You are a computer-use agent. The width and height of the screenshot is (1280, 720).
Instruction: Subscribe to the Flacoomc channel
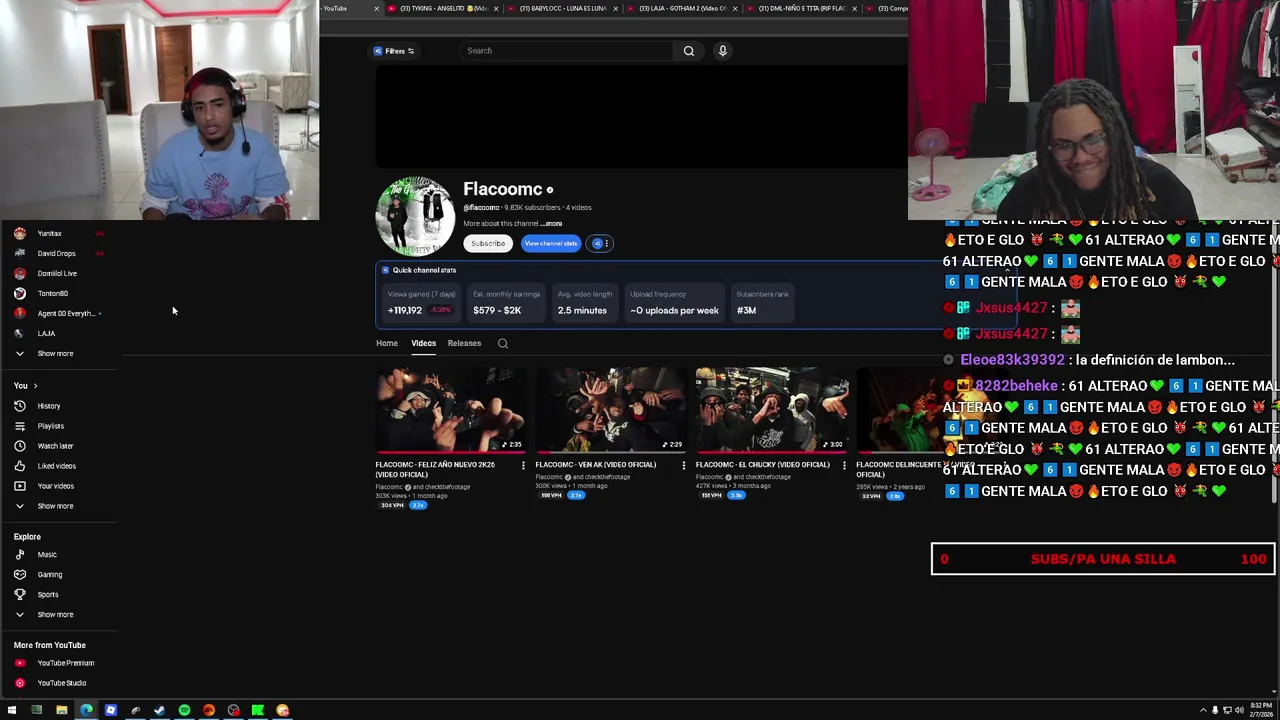click(x=488, y=243)
